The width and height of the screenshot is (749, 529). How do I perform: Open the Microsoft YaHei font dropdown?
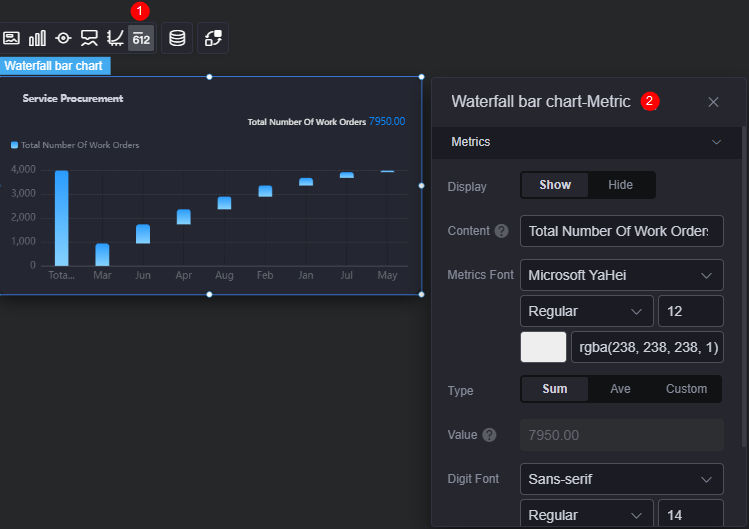pos(621,275)
